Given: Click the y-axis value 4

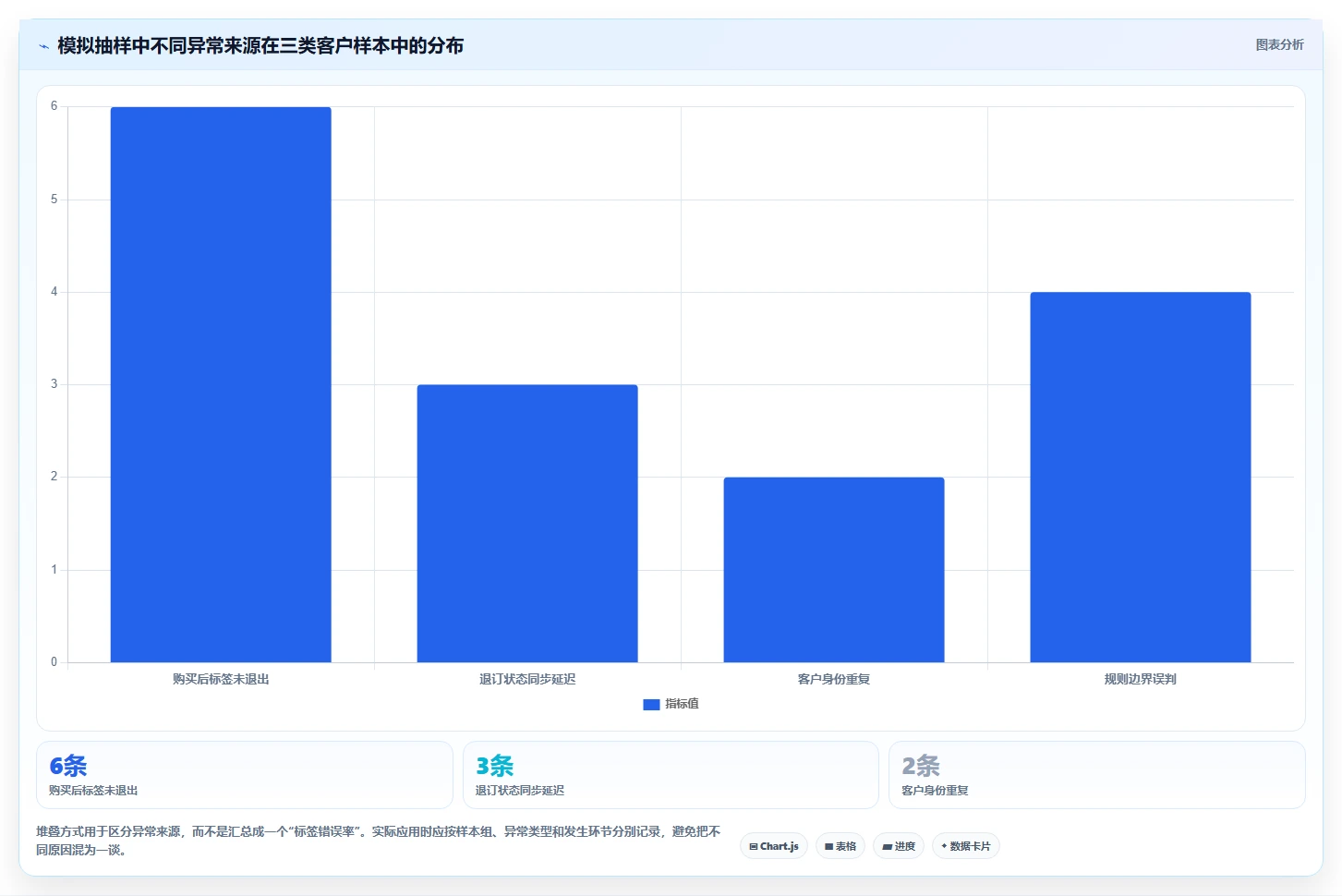Looking at the screenshot, I should pyautogui.click(x=54, y=292).
